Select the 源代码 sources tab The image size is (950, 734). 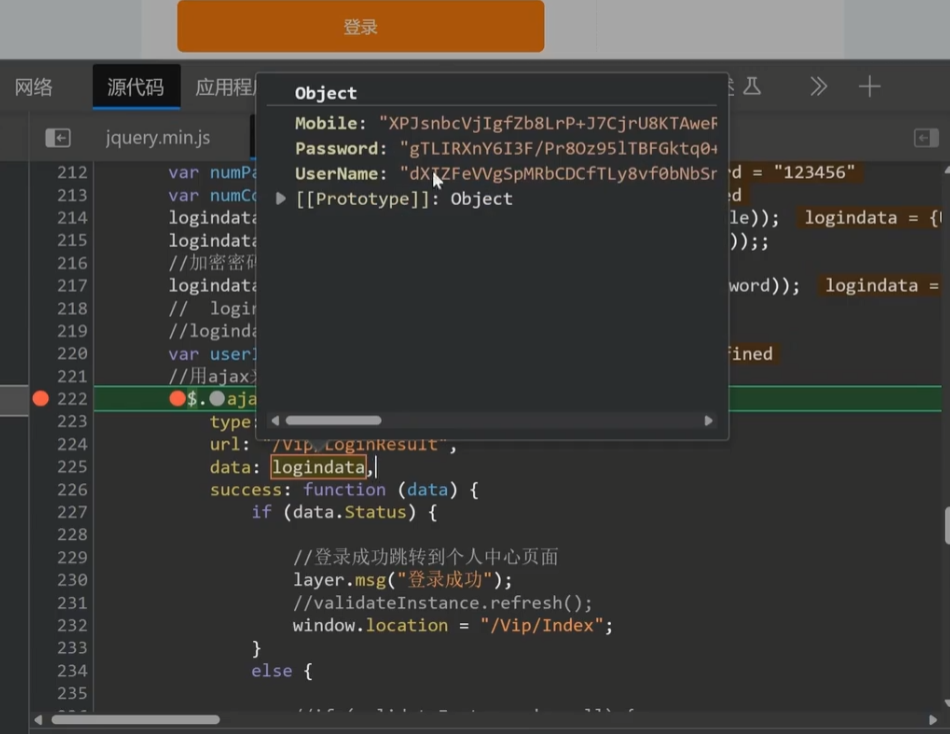tap(136, 87)
